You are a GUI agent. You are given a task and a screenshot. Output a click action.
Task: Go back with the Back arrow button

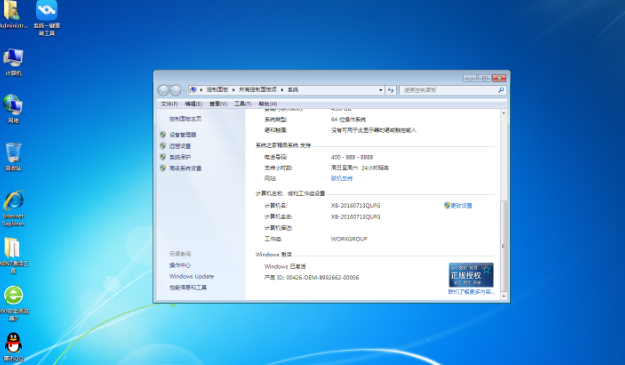[x=163, y=90]
